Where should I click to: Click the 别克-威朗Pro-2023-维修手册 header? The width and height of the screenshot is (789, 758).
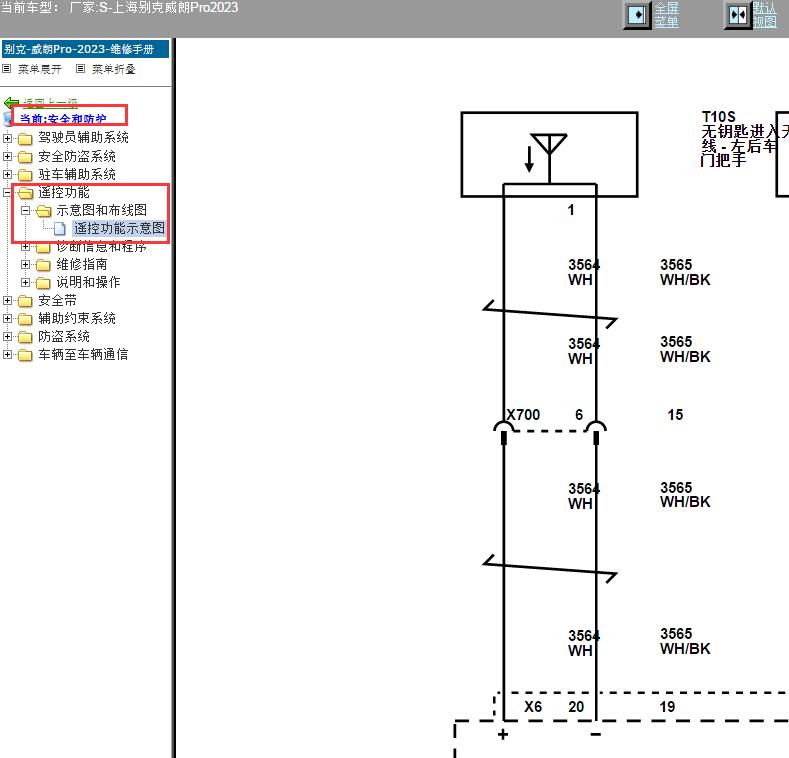coord(86,49)
